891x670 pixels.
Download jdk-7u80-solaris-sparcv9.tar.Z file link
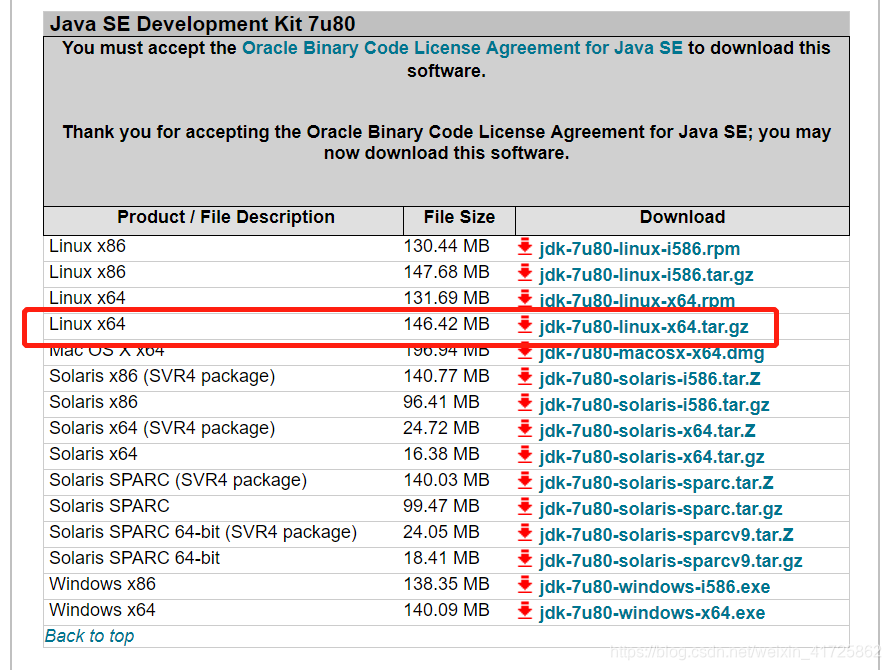(x=666, y=535)
